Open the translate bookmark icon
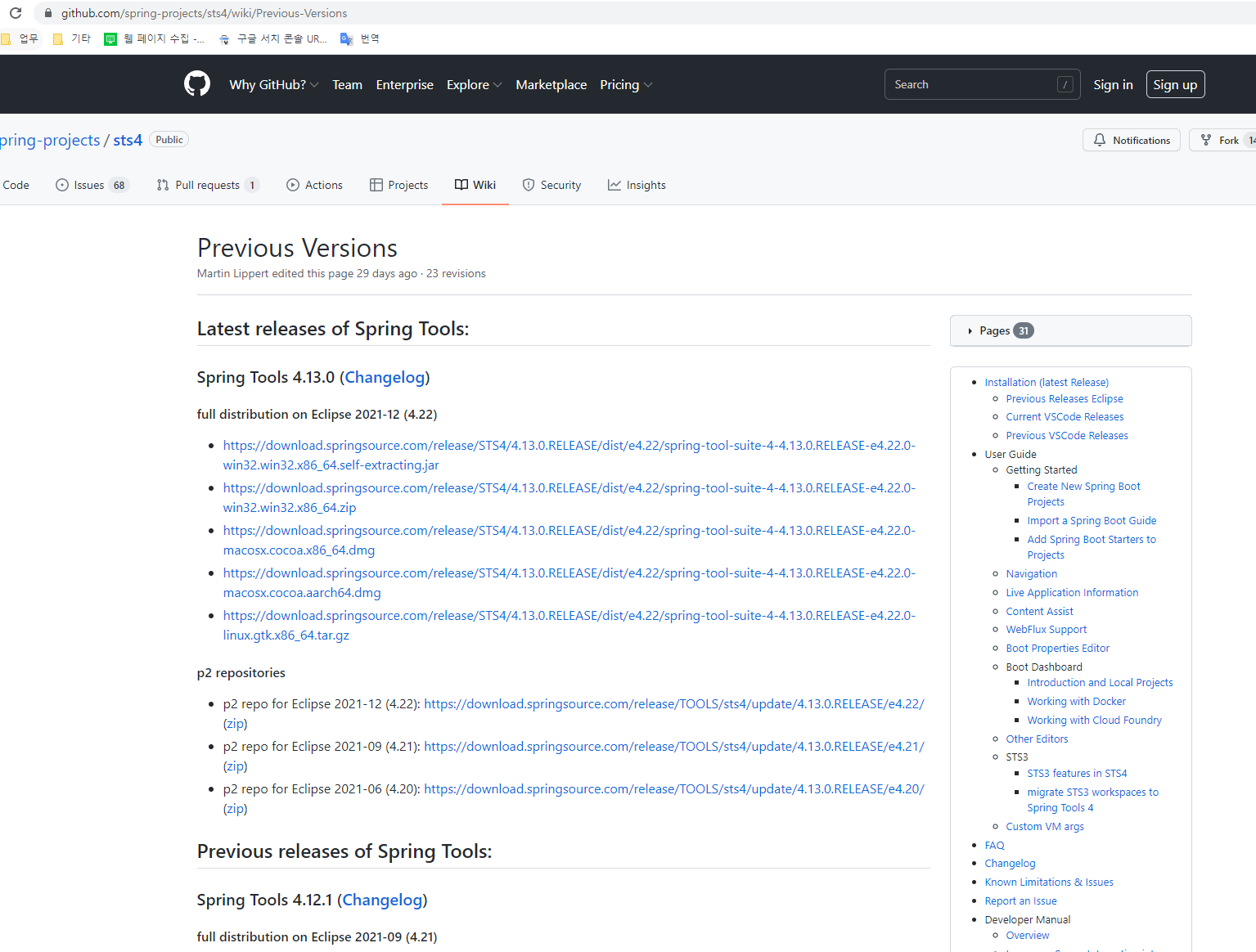Viewport: 1256px width, 952px height. click(347, 38)
